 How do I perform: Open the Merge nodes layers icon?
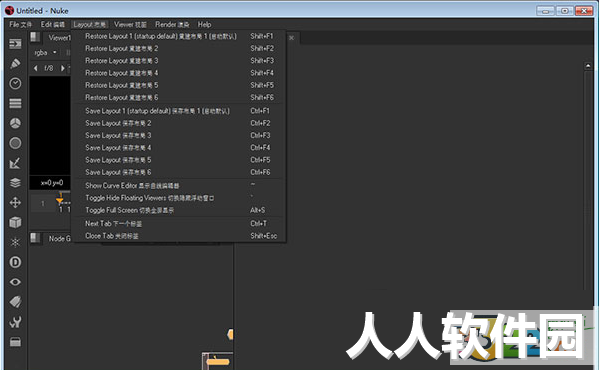coord(15,183)
